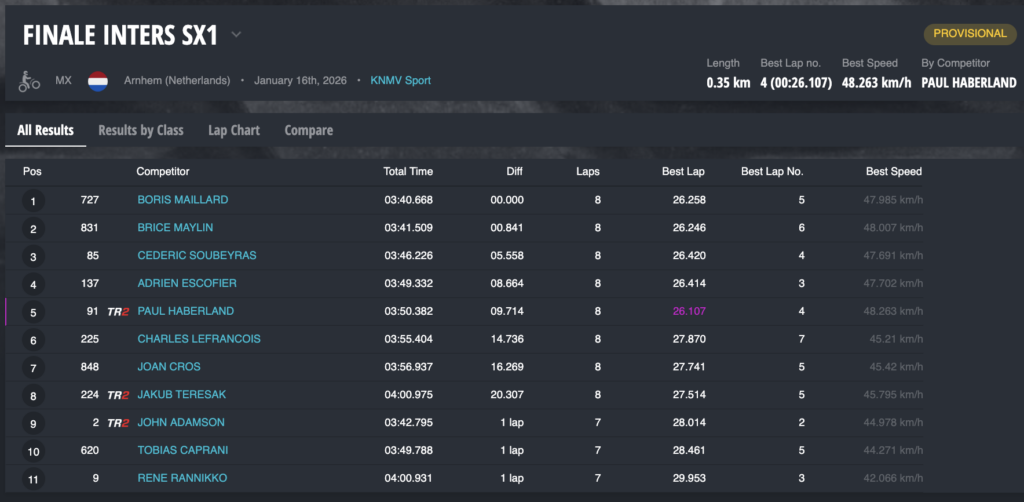
Task: Click the Netherlands flag icon
Action: (98, 80)
